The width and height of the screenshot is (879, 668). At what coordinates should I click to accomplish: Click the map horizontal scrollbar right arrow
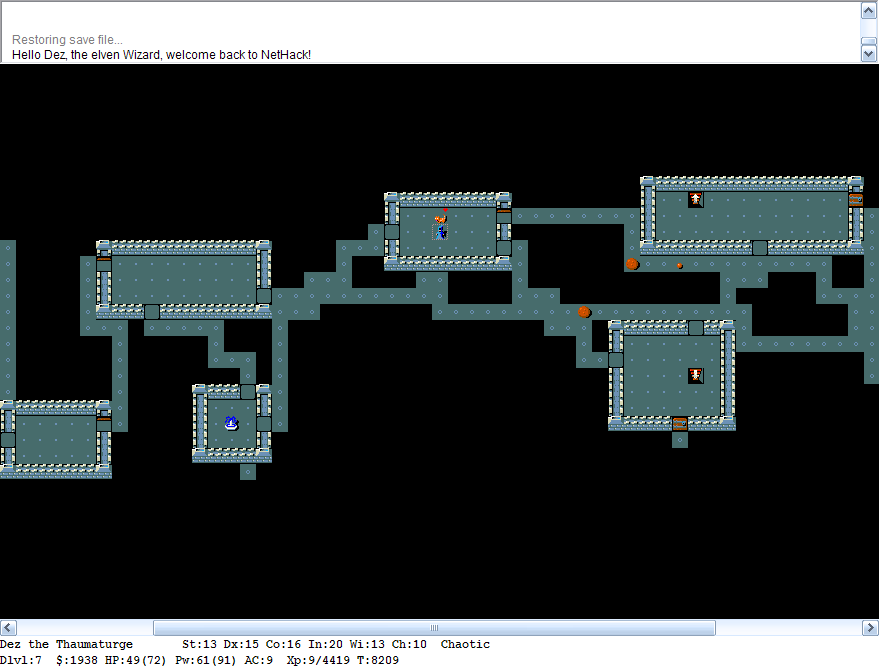point(871,627)
